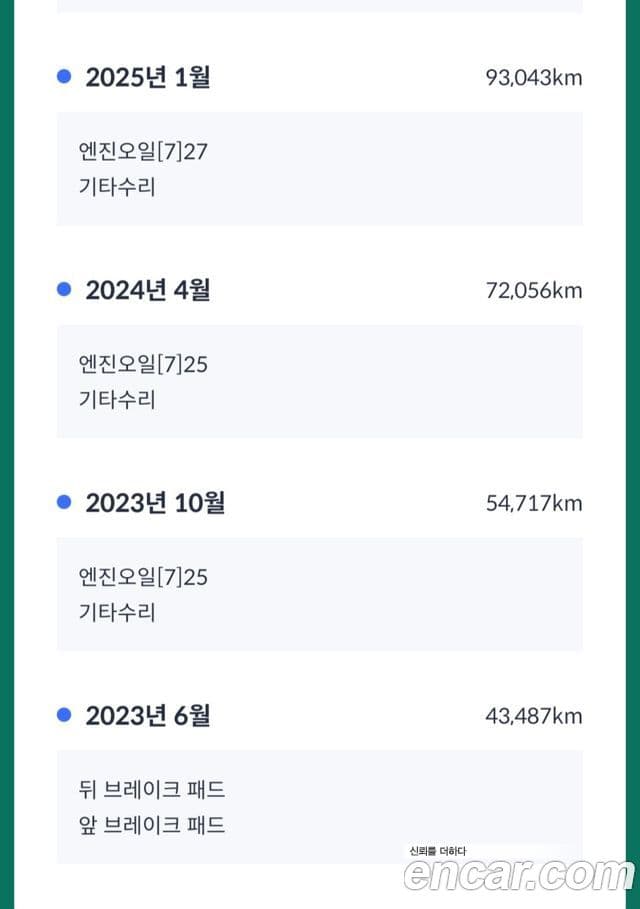The image size is (640, 909).
Task: Select the 2023년 10월 date heading
Action: 155,503
